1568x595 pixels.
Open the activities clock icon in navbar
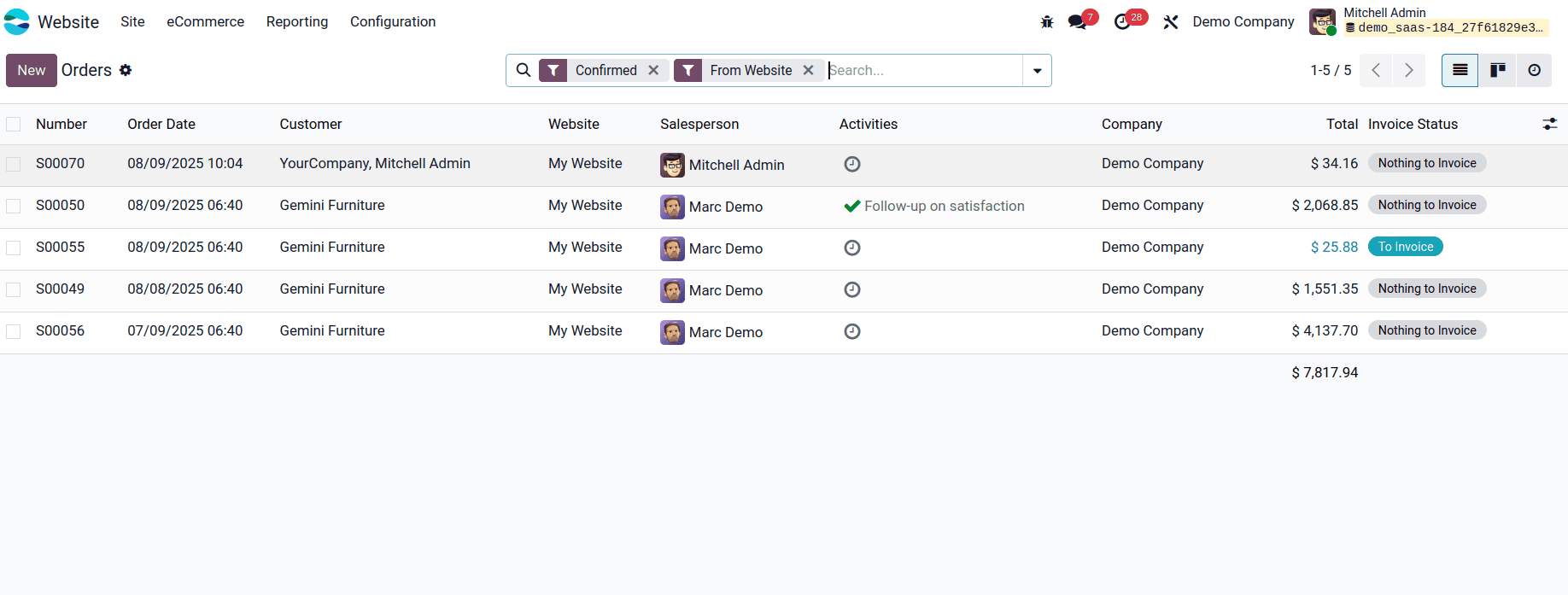(1122, 22)
